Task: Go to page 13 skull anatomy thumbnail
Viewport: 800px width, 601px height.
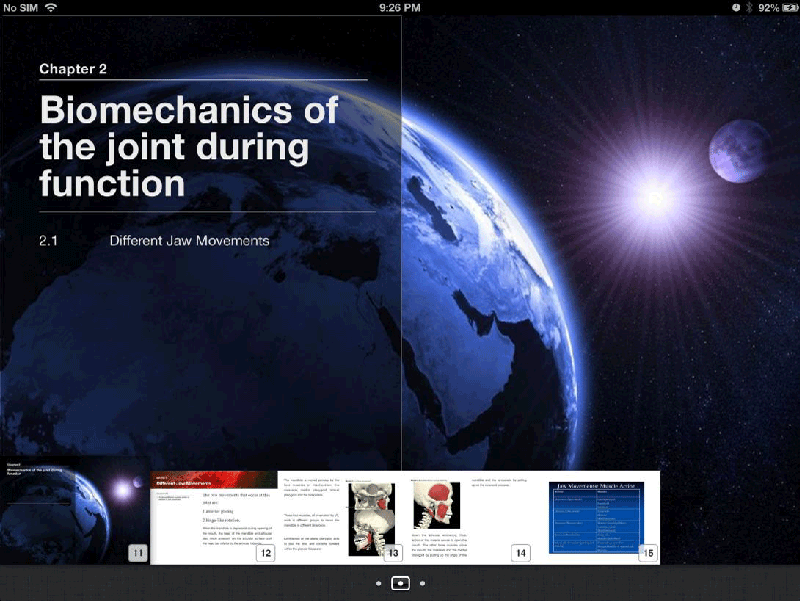Action: tap(341, 518)
